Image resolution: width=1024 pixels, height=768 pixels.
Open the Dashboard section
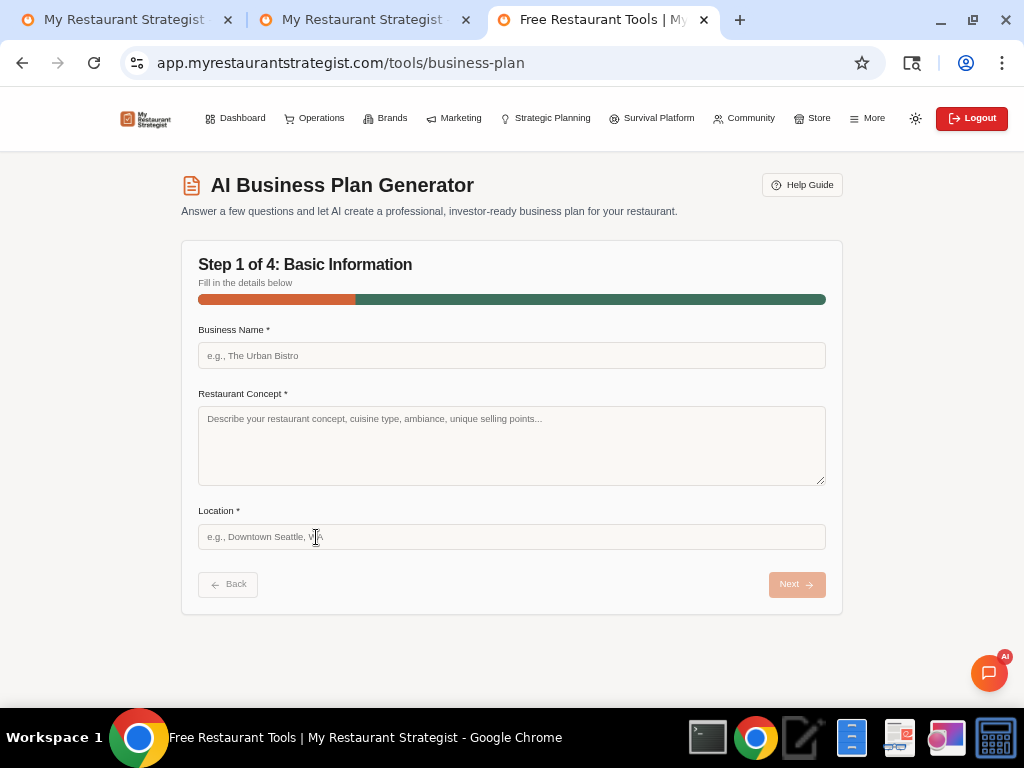(235, 118)
